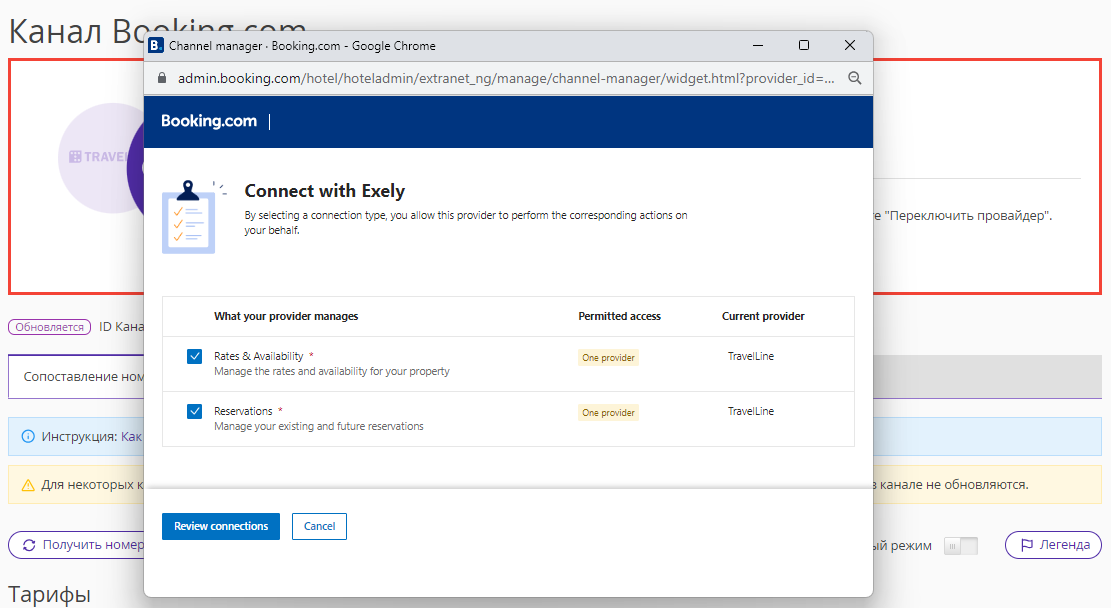Screen dimensions: 1111x608
Task: Click the Тарифы heading in background page
Action: [50, 594]
